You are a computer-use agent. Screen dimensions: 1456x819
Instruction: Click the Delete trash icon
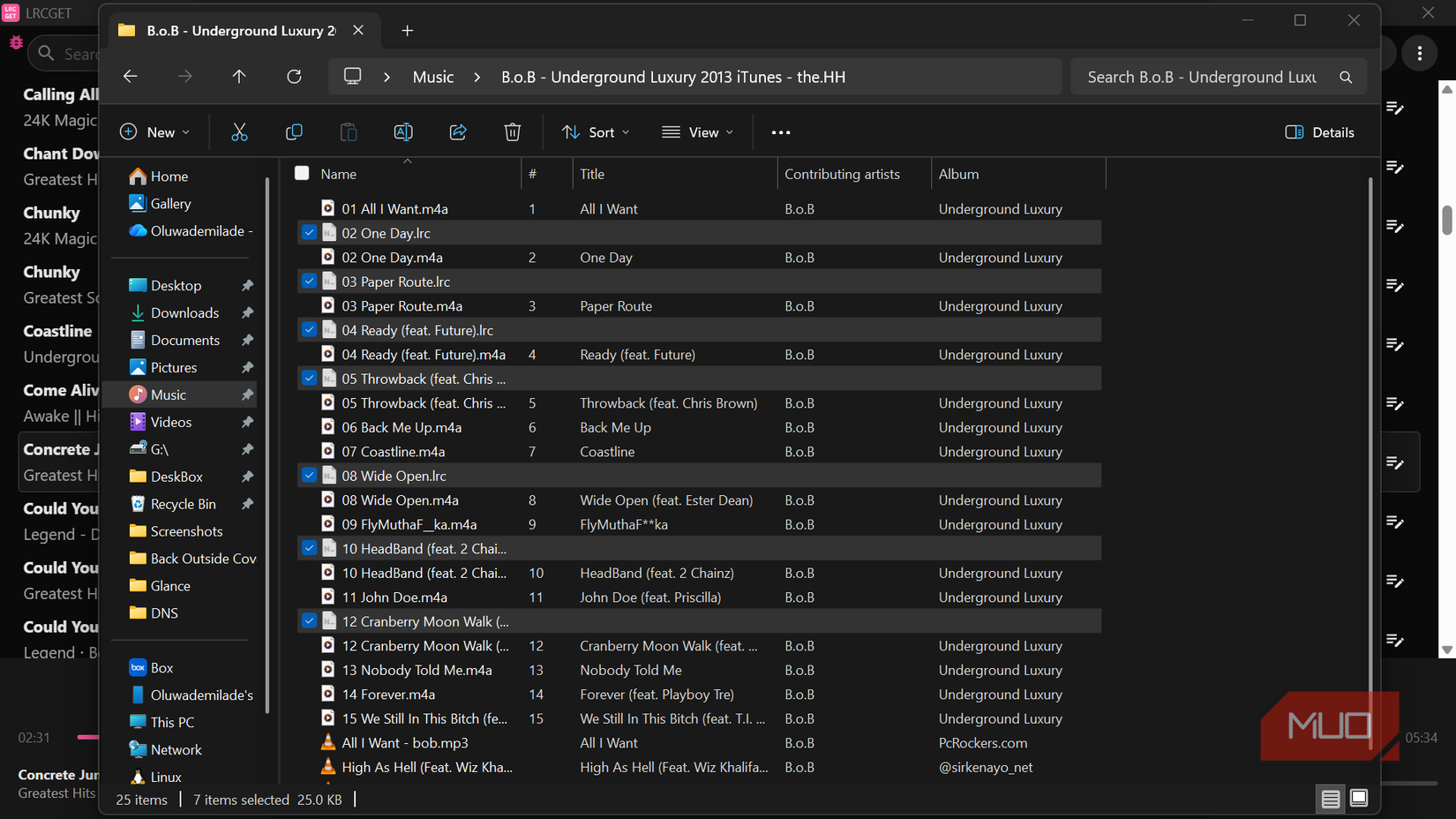tap(513, 132)
